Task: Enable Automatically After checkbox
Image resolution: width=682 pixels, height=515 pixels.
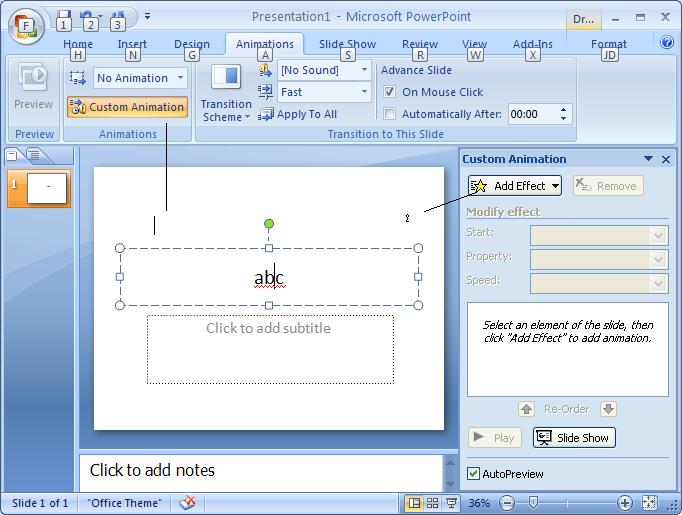Action: (390, 114)
